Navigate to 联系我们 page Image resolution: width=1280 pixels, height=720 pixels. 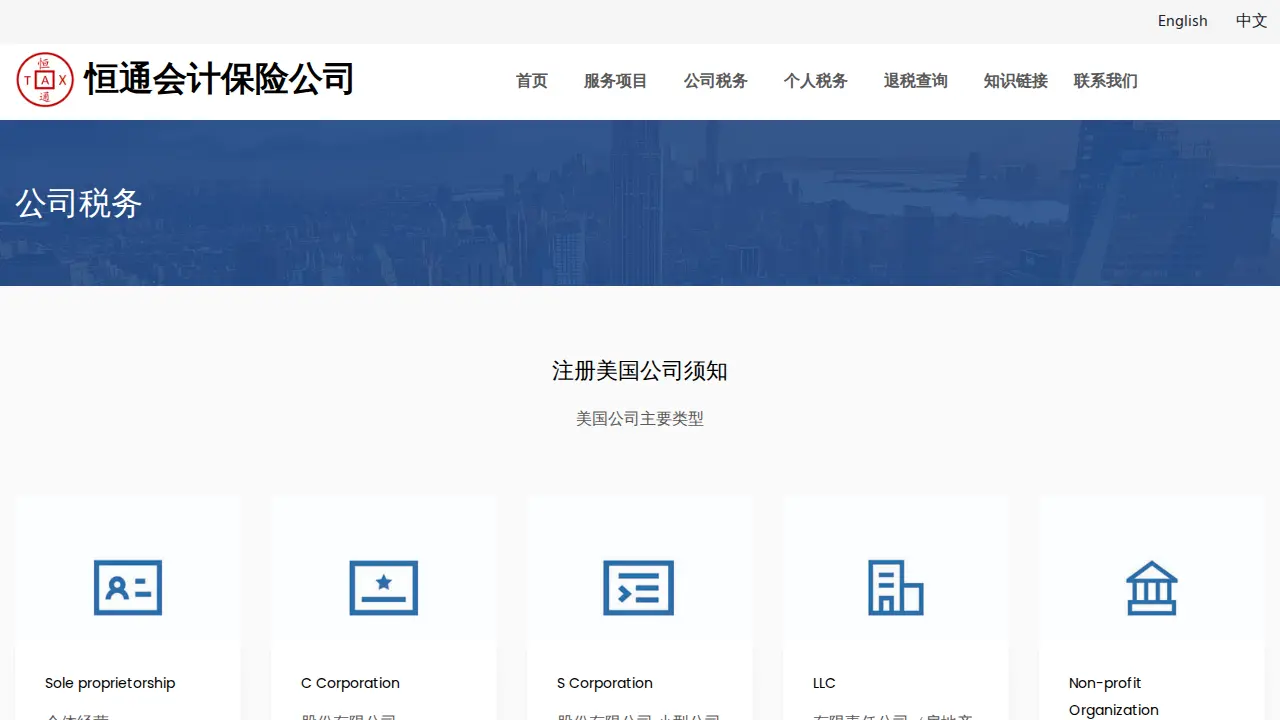click(x=1106, y=81)
